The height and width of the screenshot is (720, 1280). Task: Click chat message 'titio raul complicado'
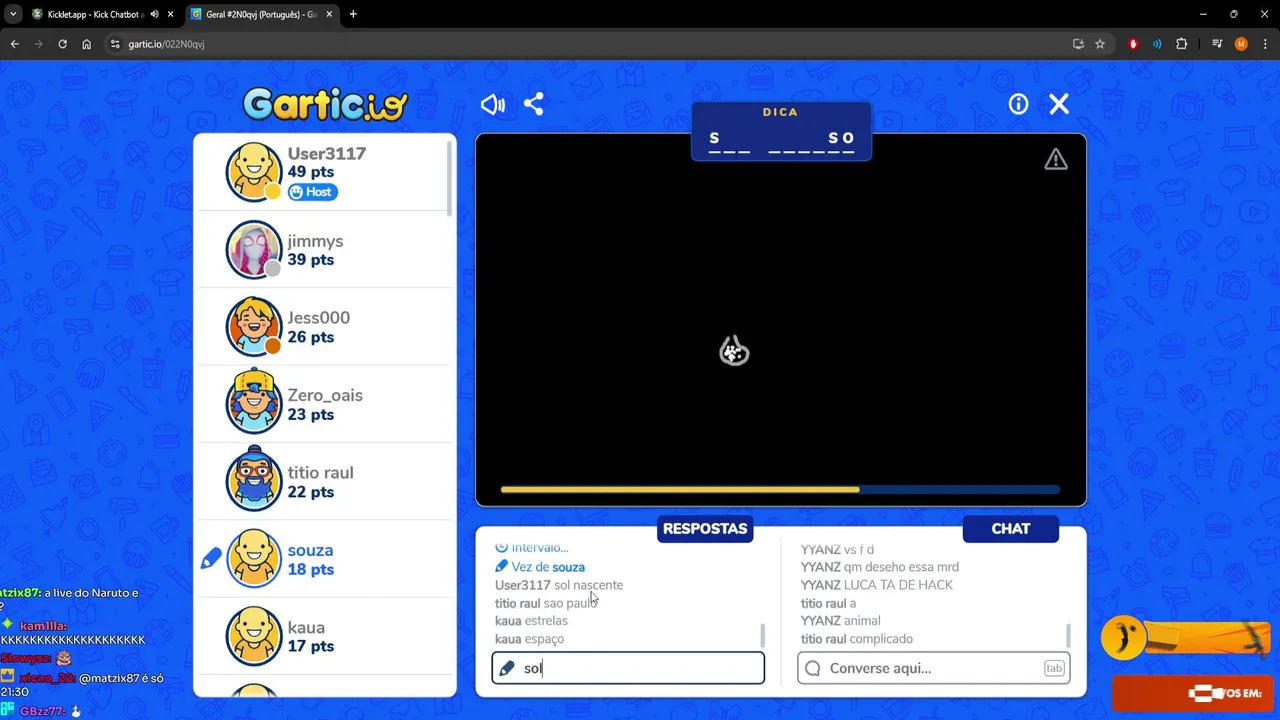pyautogui.click(x=857, y=639)
